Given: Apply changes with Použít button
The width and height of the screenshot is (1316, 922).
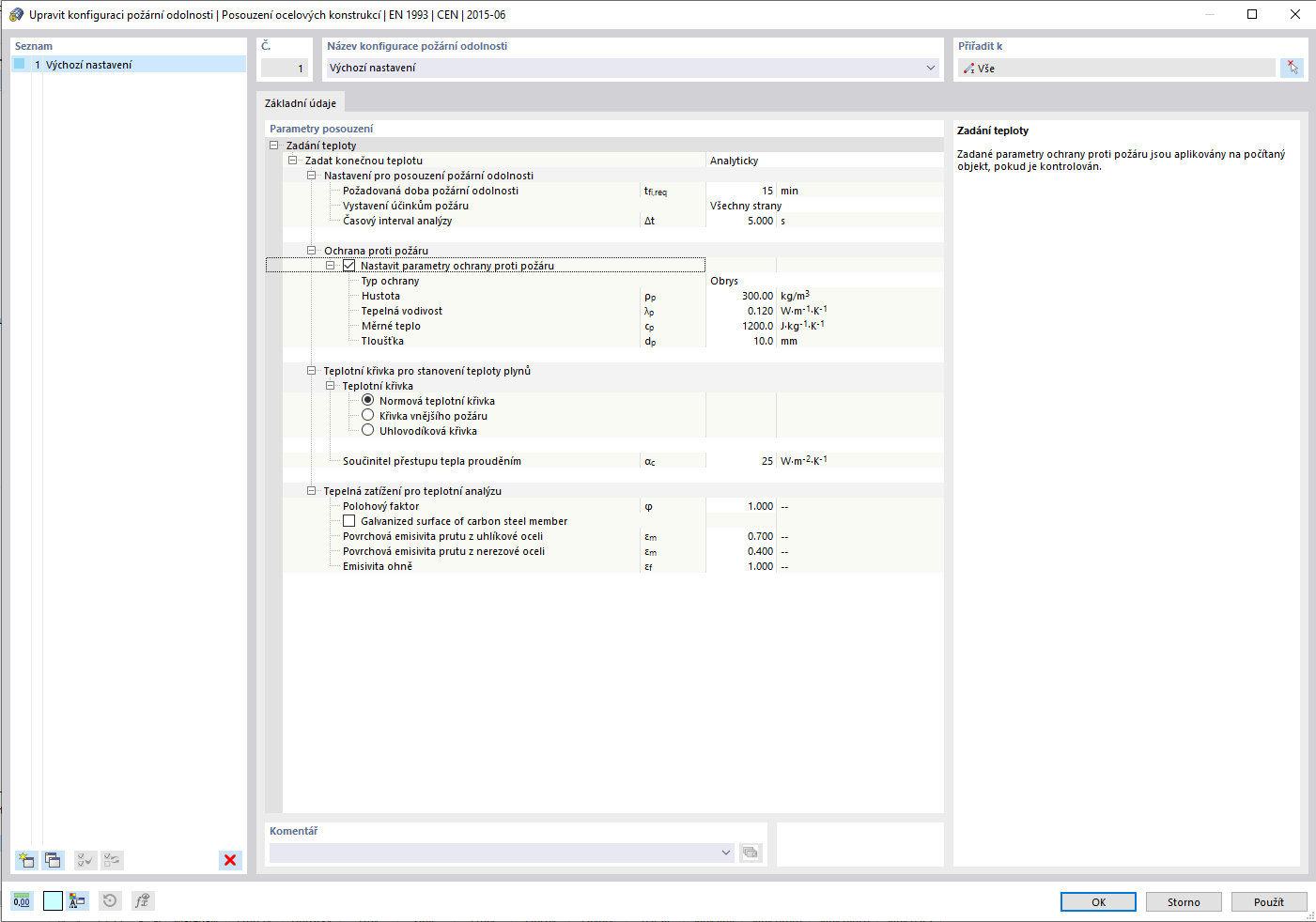Looking at the screenshot, I should 1269,901.
